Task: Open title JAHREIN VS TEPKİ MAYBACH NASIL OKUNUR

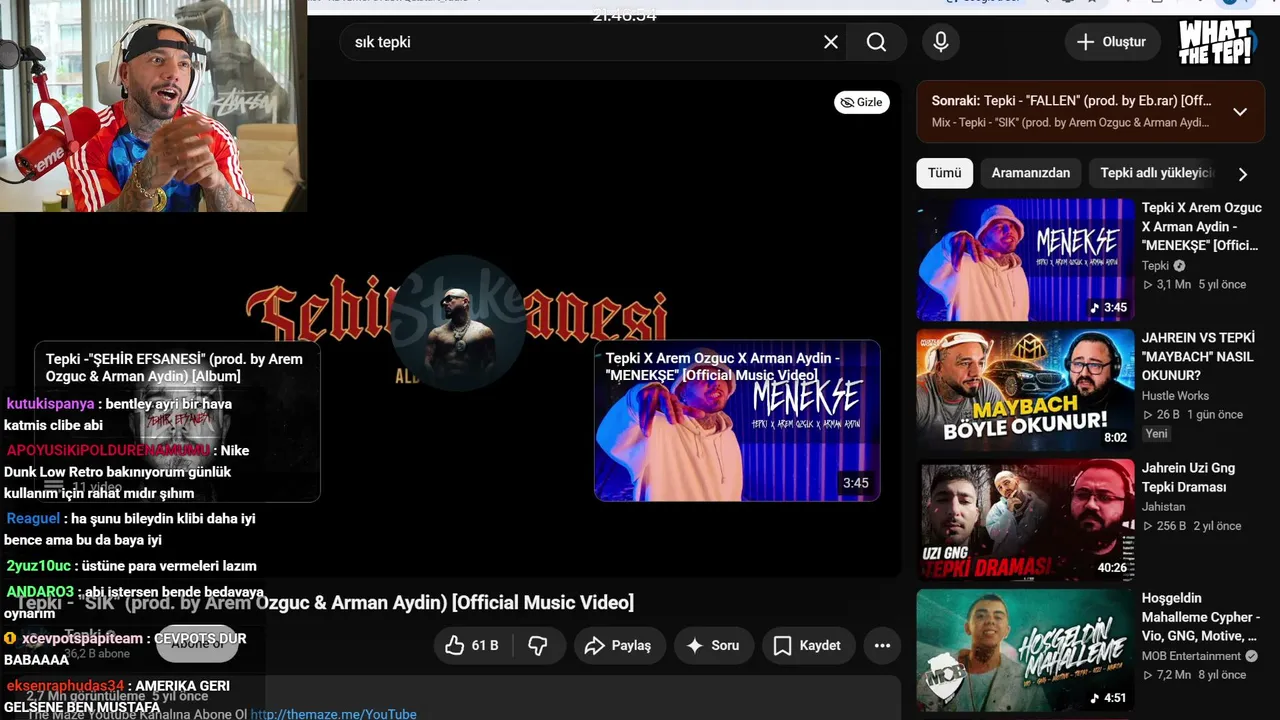Action: tap(1198, 357)
